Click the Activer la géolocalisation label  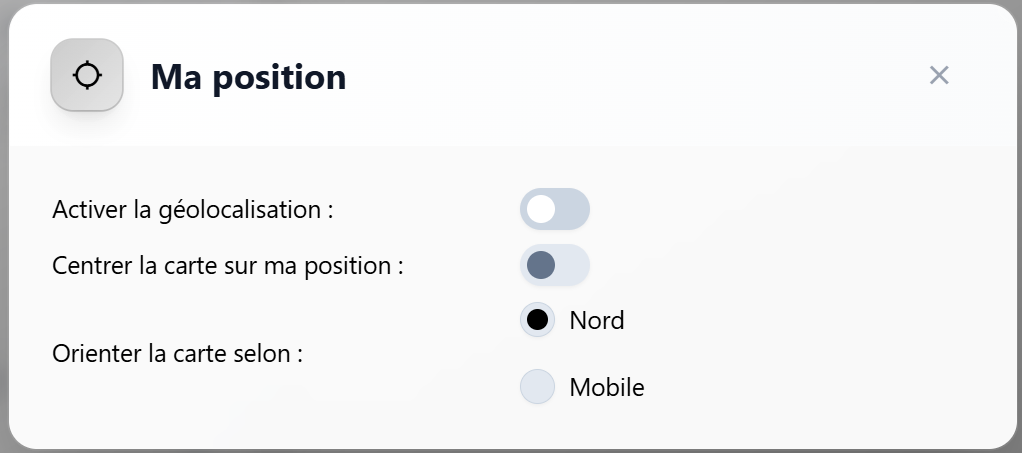pos(192,210)
